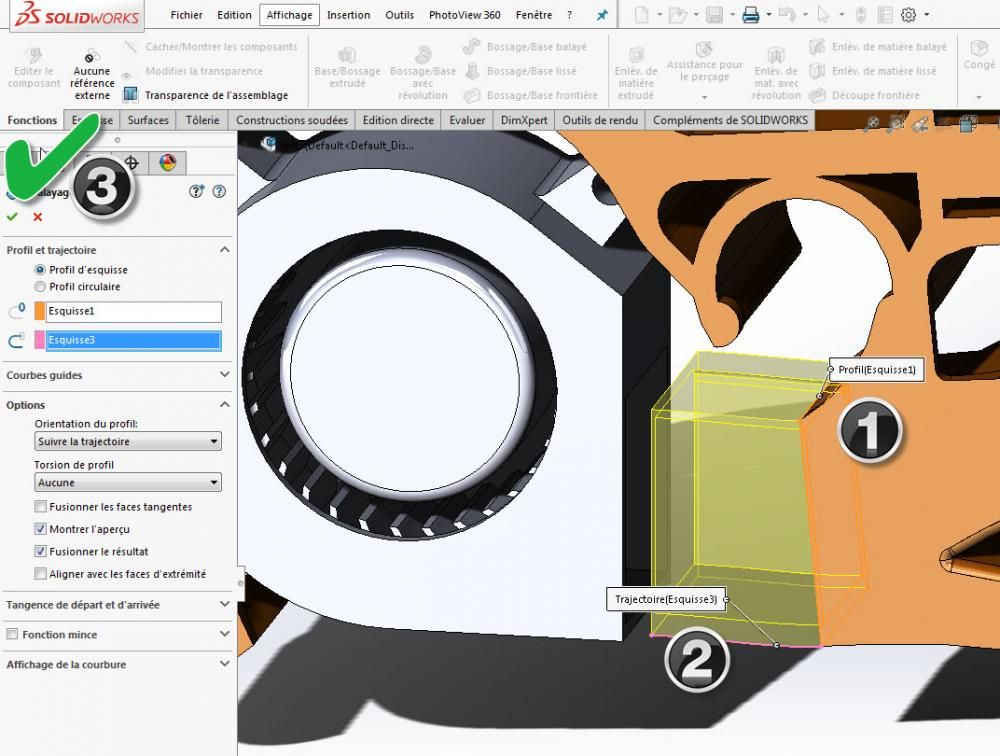Click the help question mark icon in panel
Image resolution: width=1000 pixels, height=756 pixels.
pos(219,192)
